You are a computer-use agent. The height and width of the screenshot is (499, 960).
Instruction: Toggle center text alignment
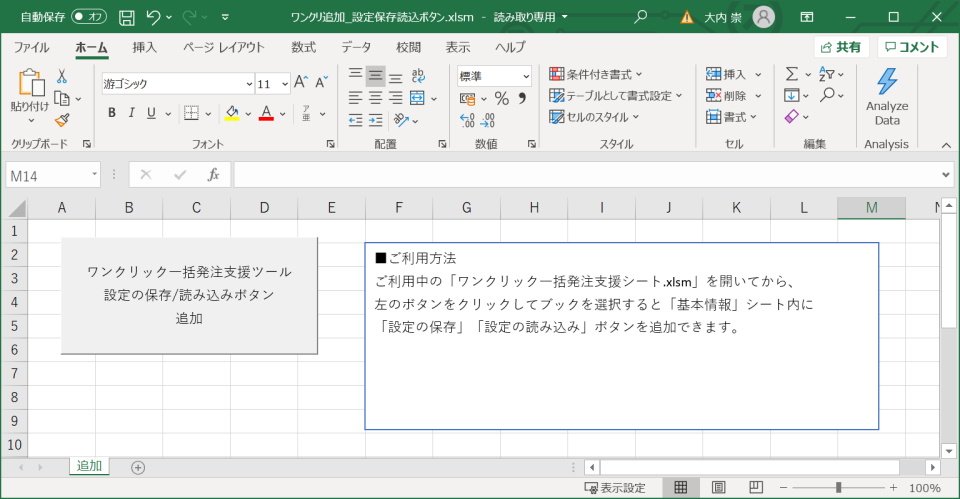[x=375, y=98]
